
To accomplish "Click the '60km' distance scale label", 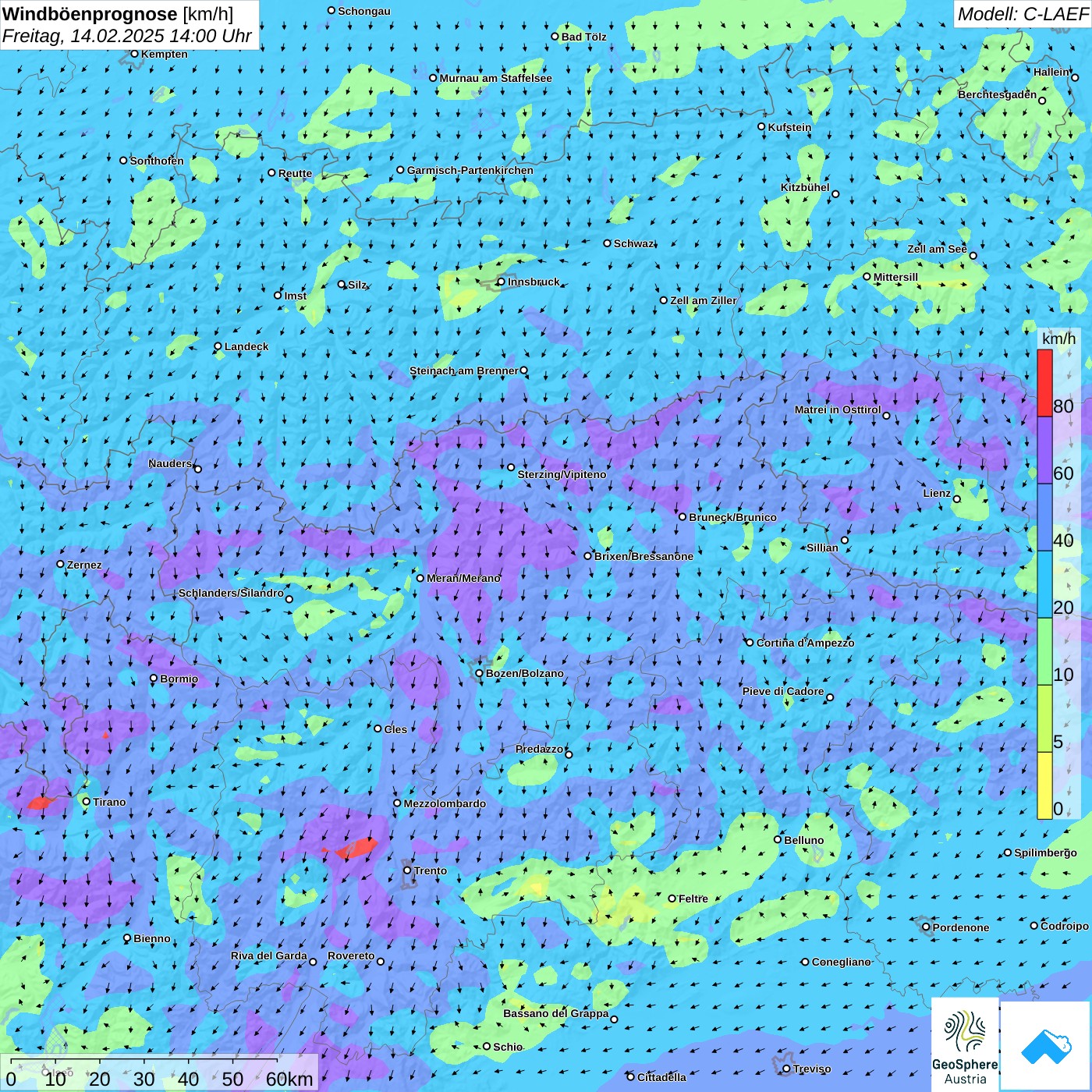I will (289, 1080).
